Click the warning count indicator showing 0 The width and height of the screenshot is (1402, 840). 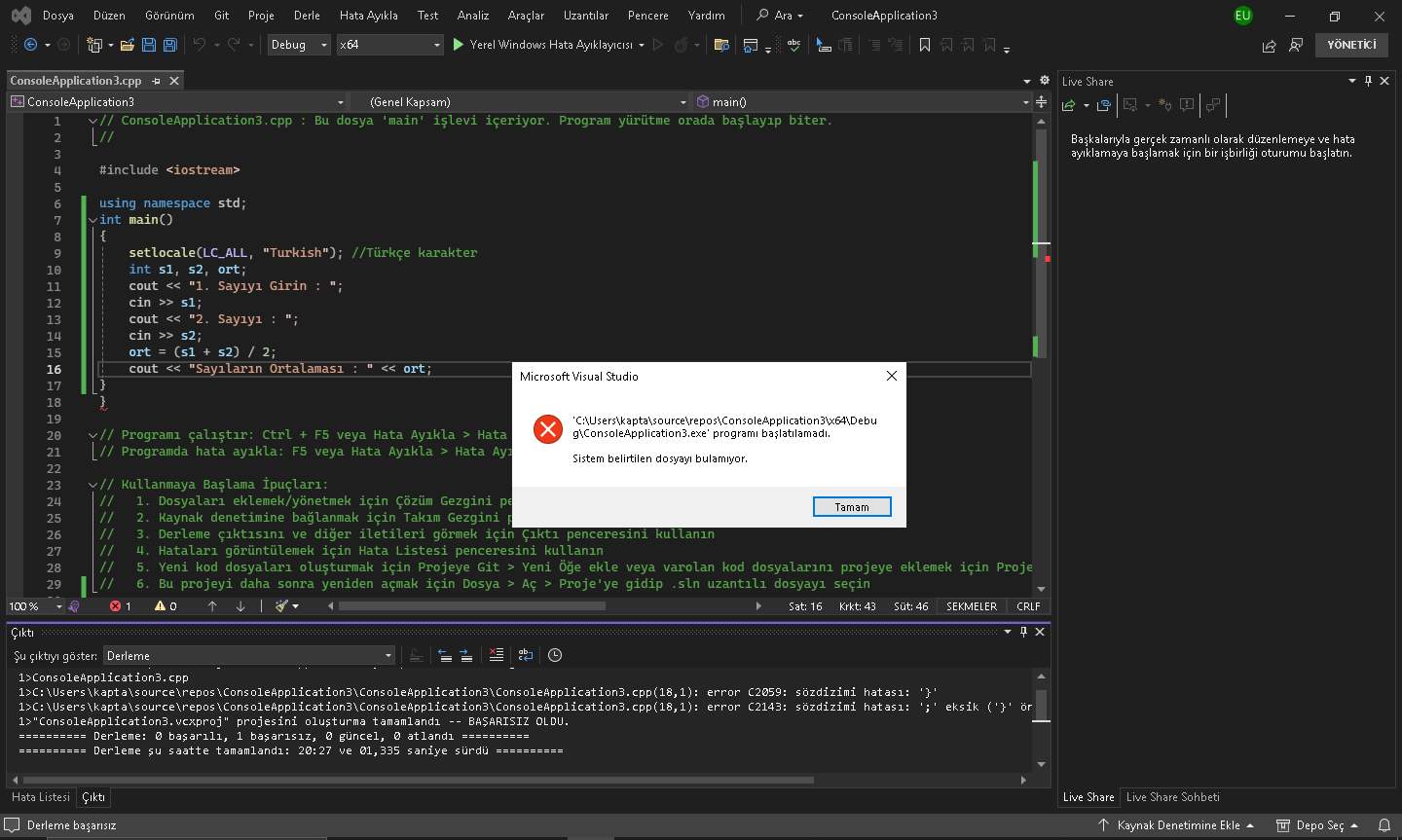166,606
